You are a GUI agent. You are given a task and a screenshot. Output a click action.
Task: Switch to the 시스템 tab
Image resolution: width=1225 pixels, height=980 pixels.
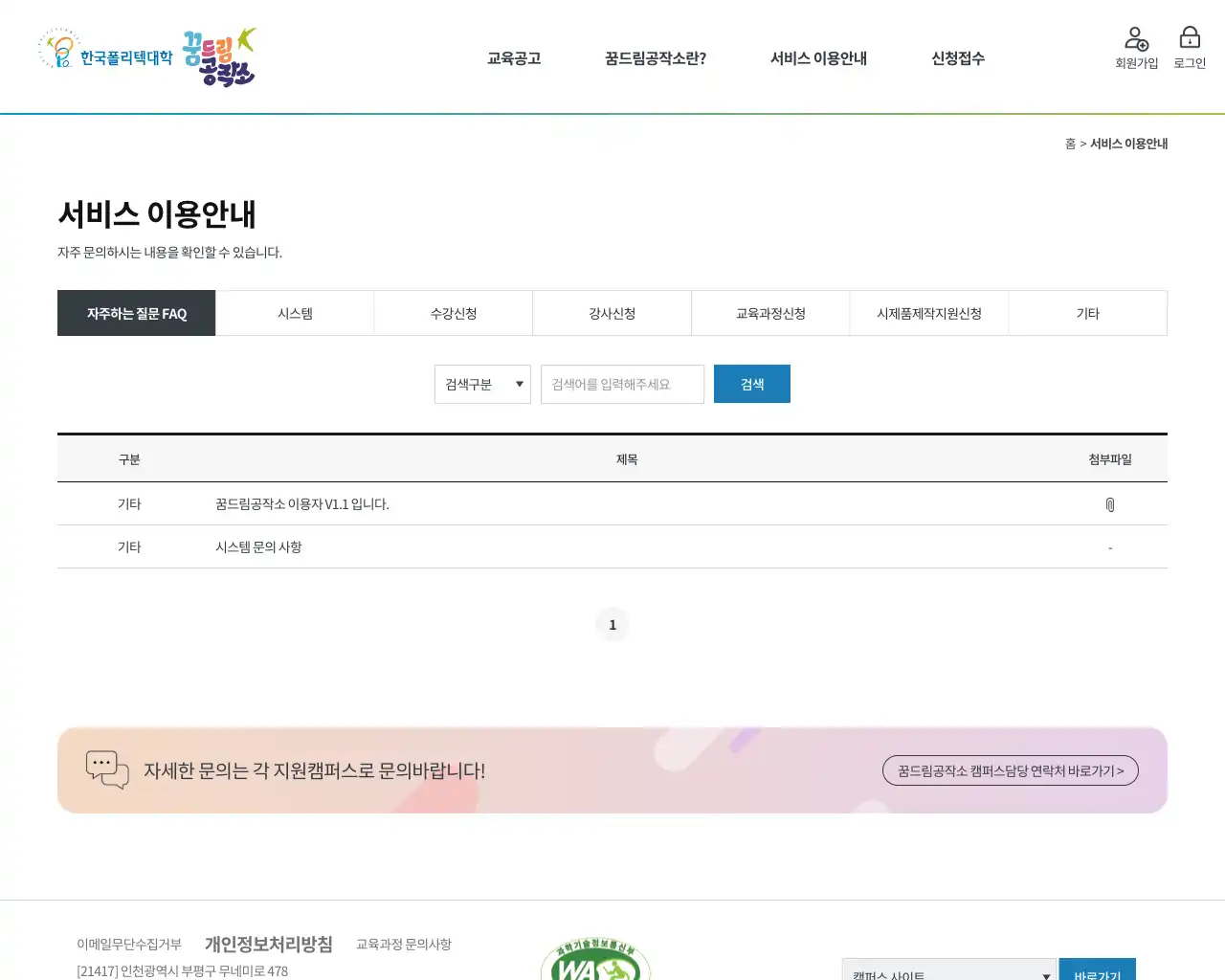(295, 313)
